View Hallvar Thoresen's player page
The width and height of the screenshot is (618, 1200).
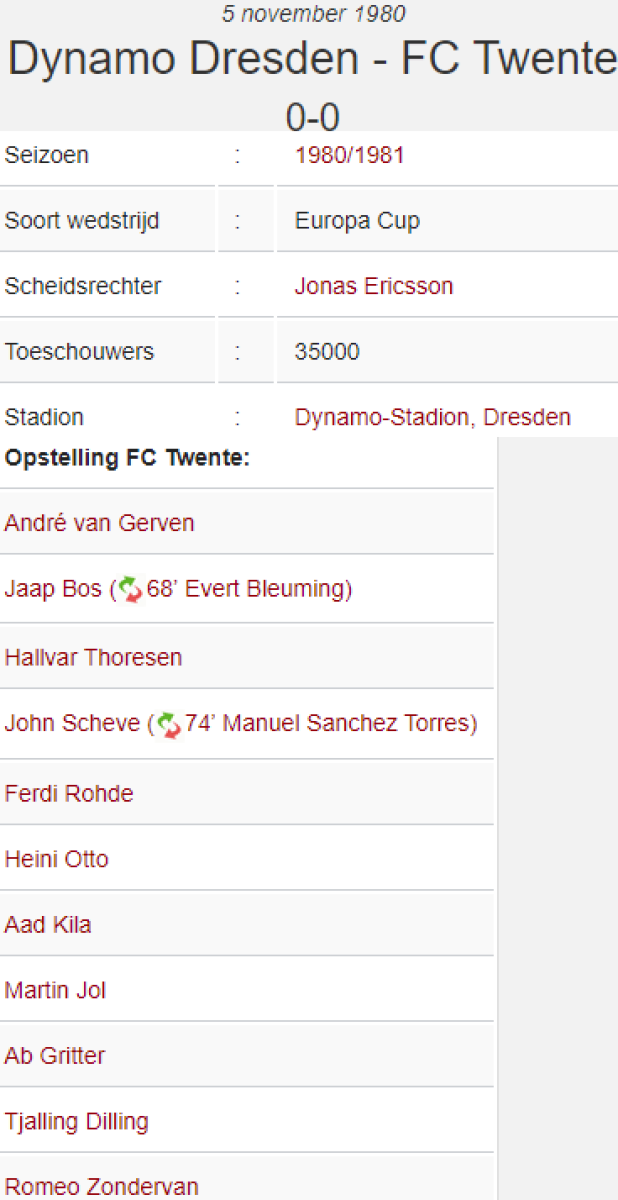93,658
